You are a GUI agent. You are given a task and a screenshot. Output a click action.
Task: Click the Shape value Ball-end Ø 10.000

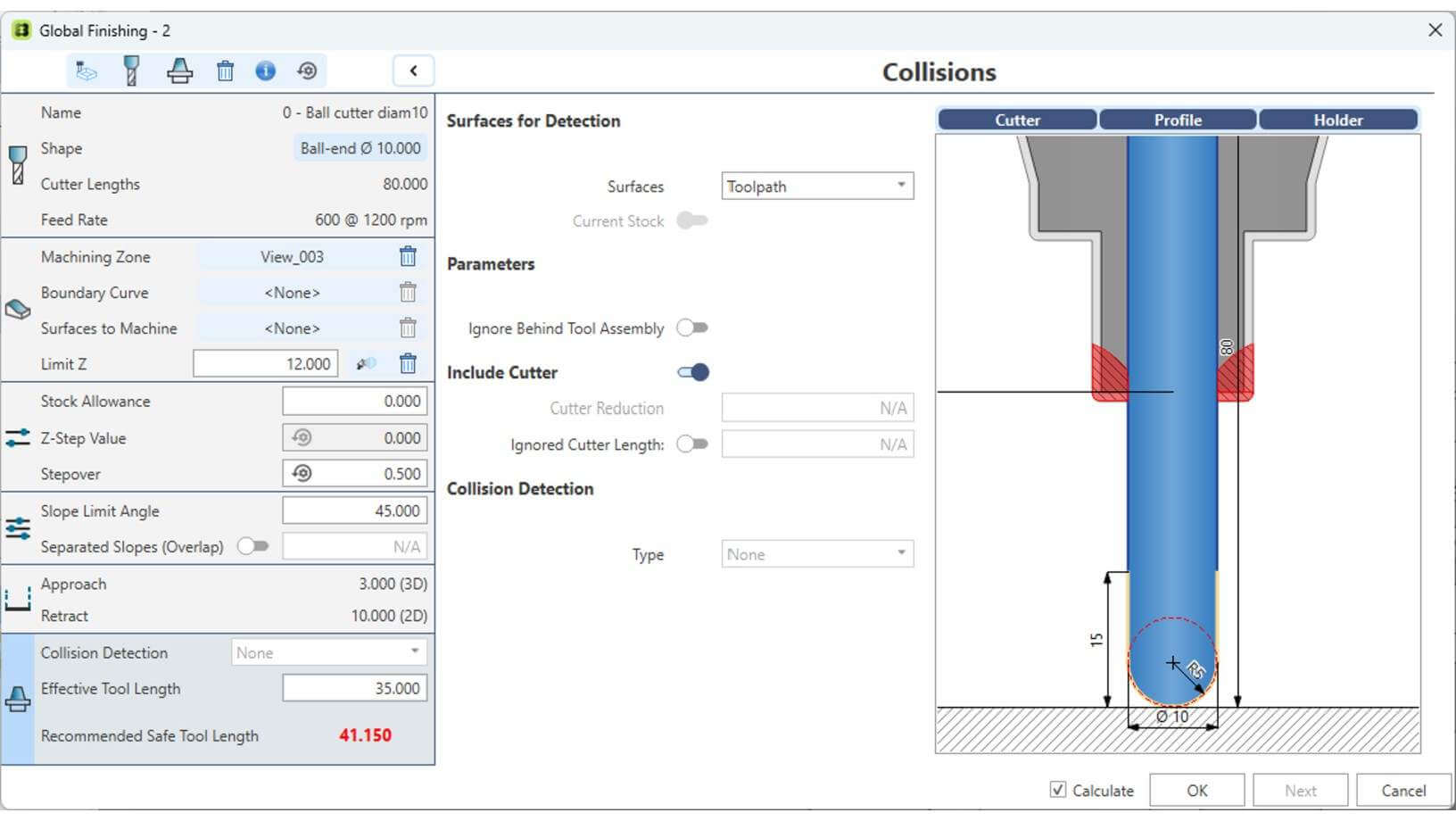pyautogui.click(x=360, y=148)
